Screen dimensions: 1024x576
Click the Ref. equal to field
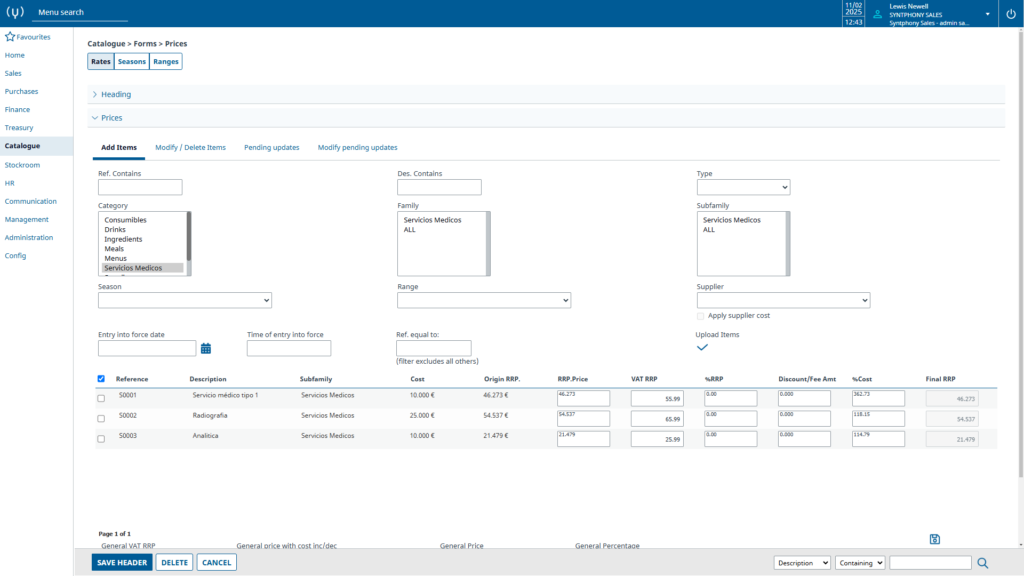tap(434, 348)
